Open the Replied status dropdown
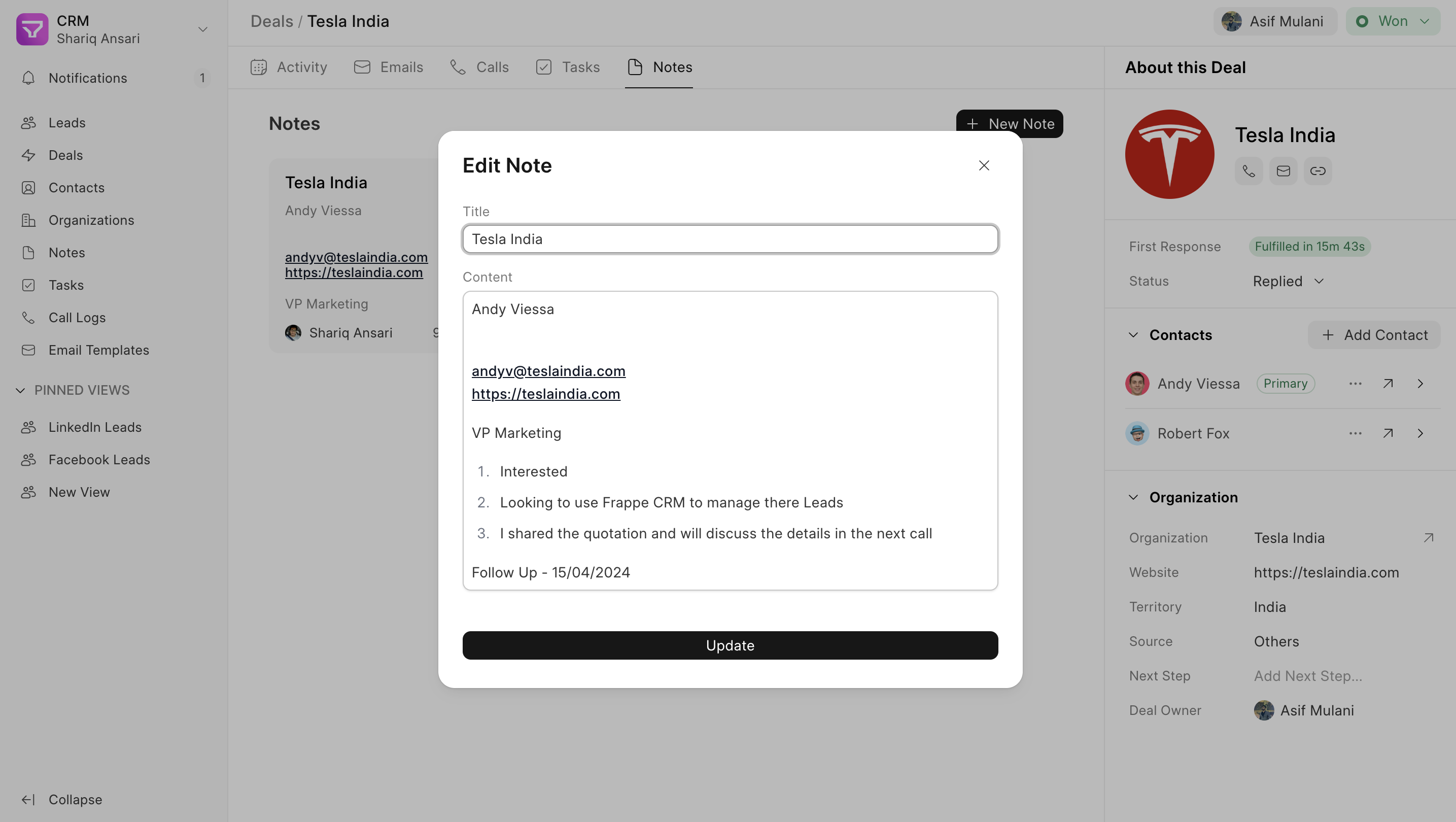The height and width of the screenshot is (822, 1456). [1289, 281]
